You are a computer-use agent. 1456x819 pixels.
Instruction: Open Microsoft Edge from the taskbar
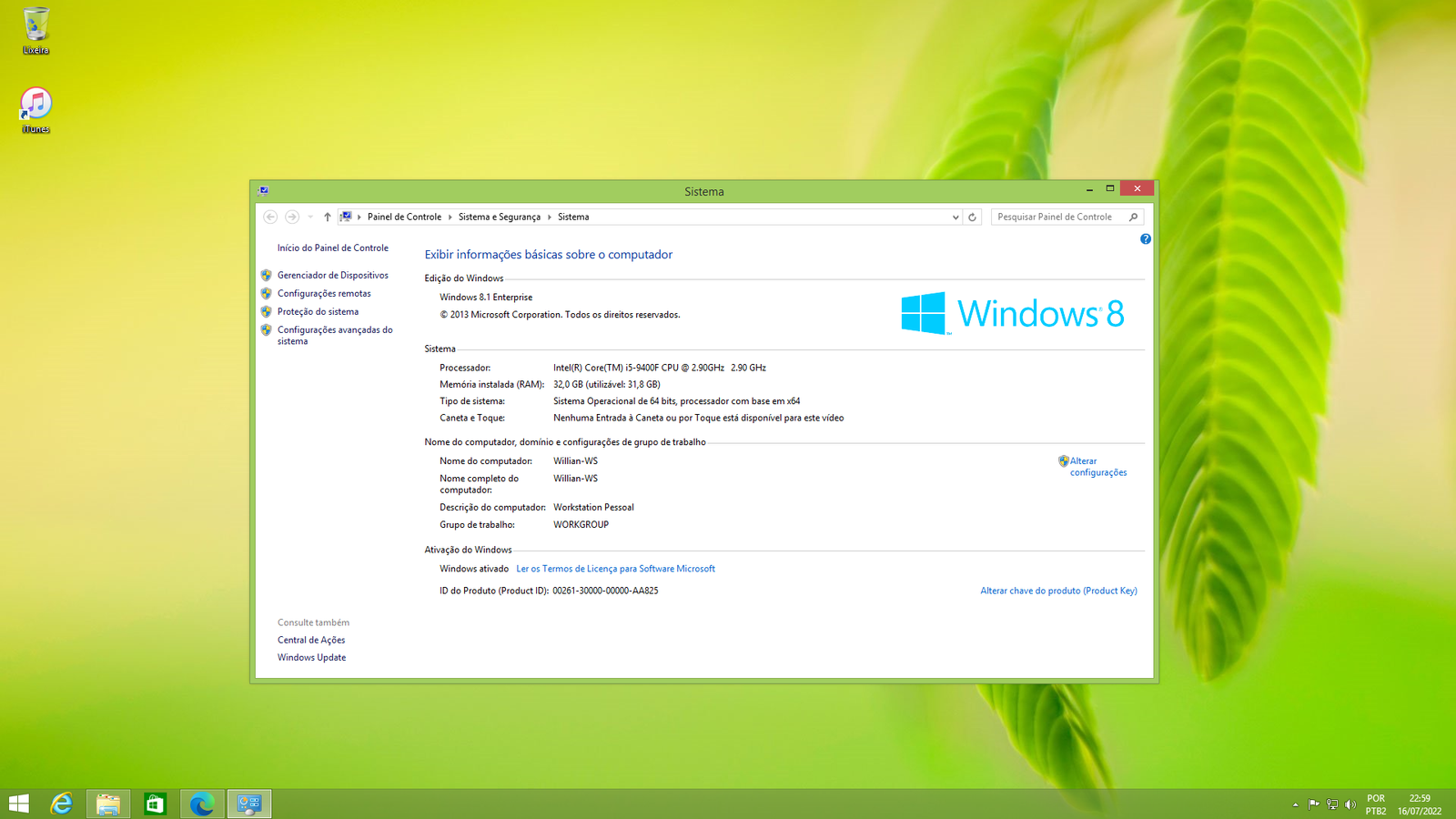coord(201,804)
